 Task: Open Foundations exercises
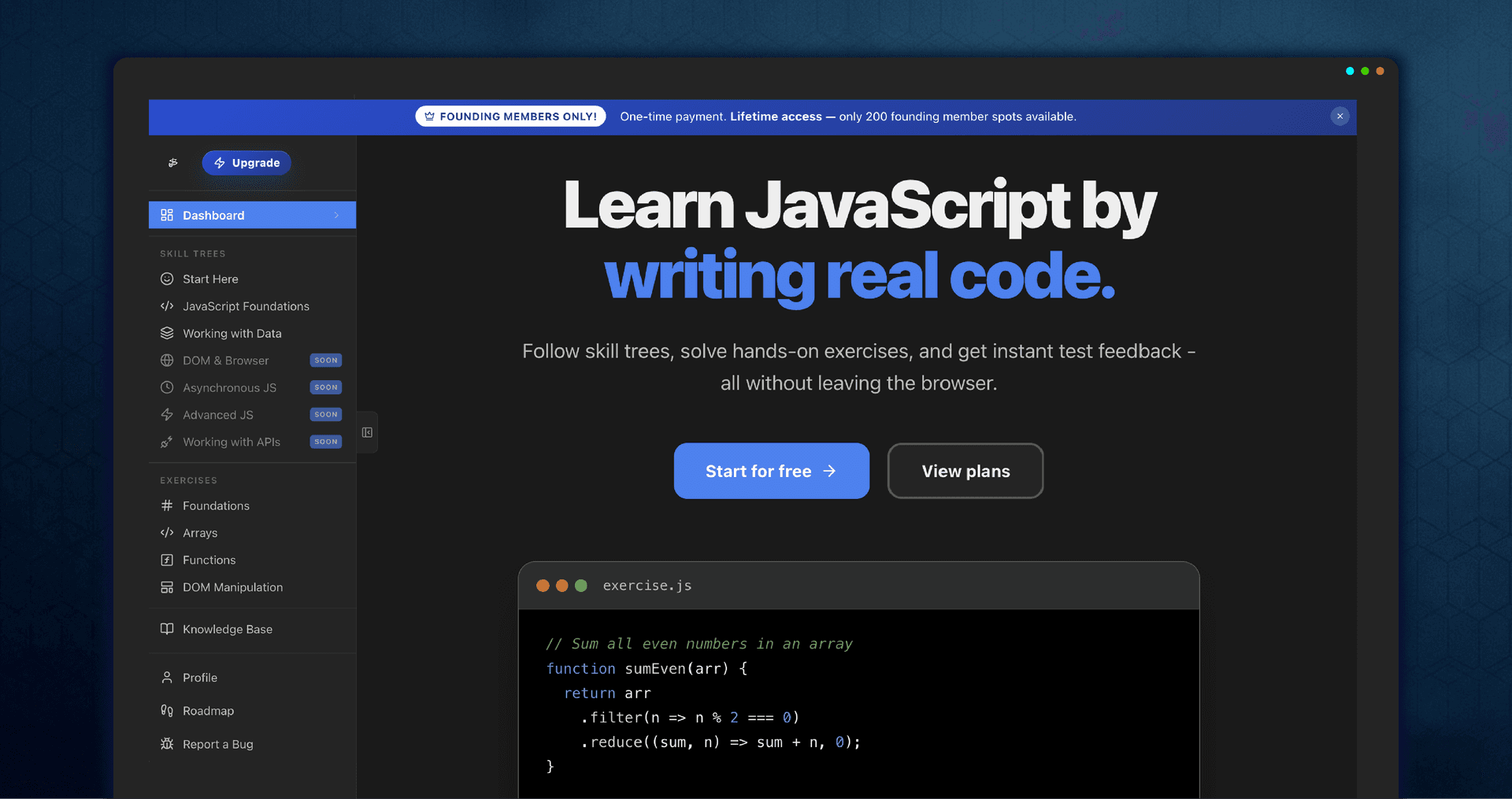point(252,505)
